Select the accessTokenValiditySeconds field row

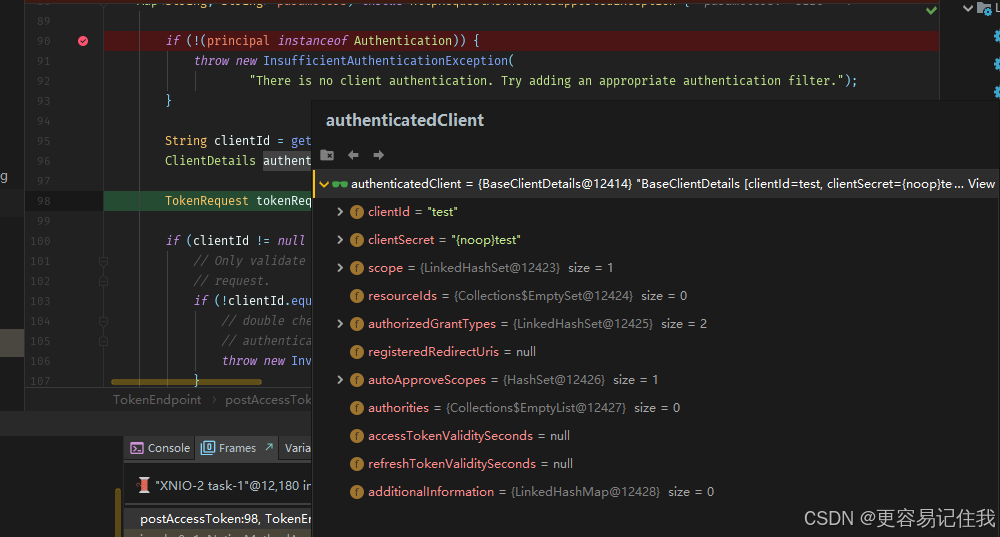pyautogui.click(x=656, y=436)
